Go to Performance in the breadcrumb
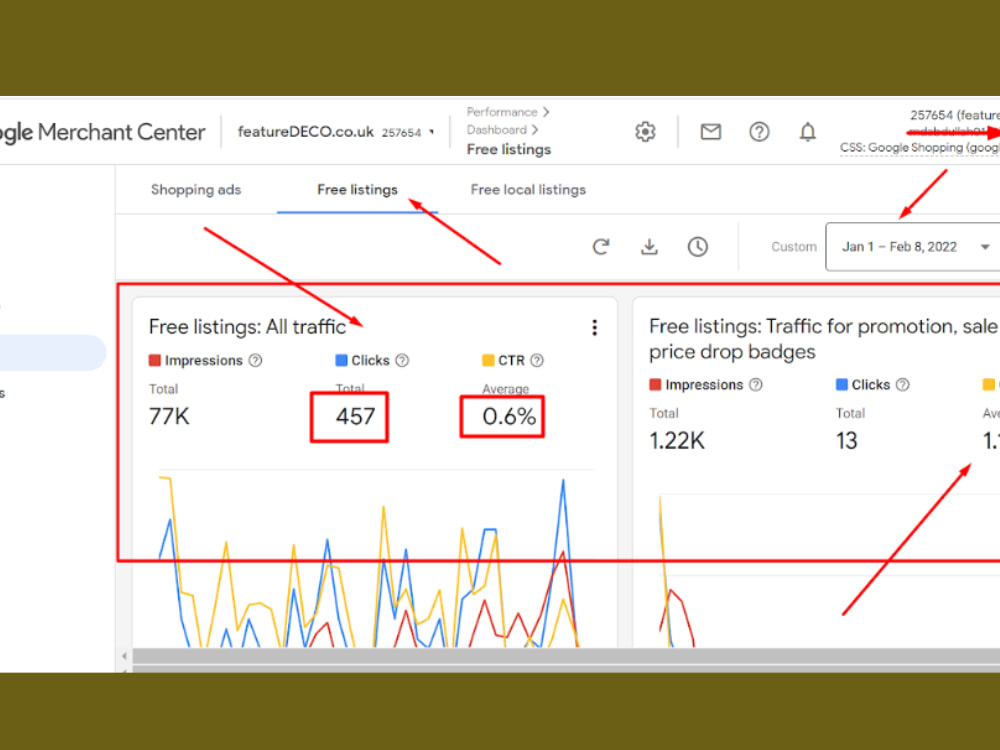The width and height of the screenshot is (1000, 750). tap(502, 112)
